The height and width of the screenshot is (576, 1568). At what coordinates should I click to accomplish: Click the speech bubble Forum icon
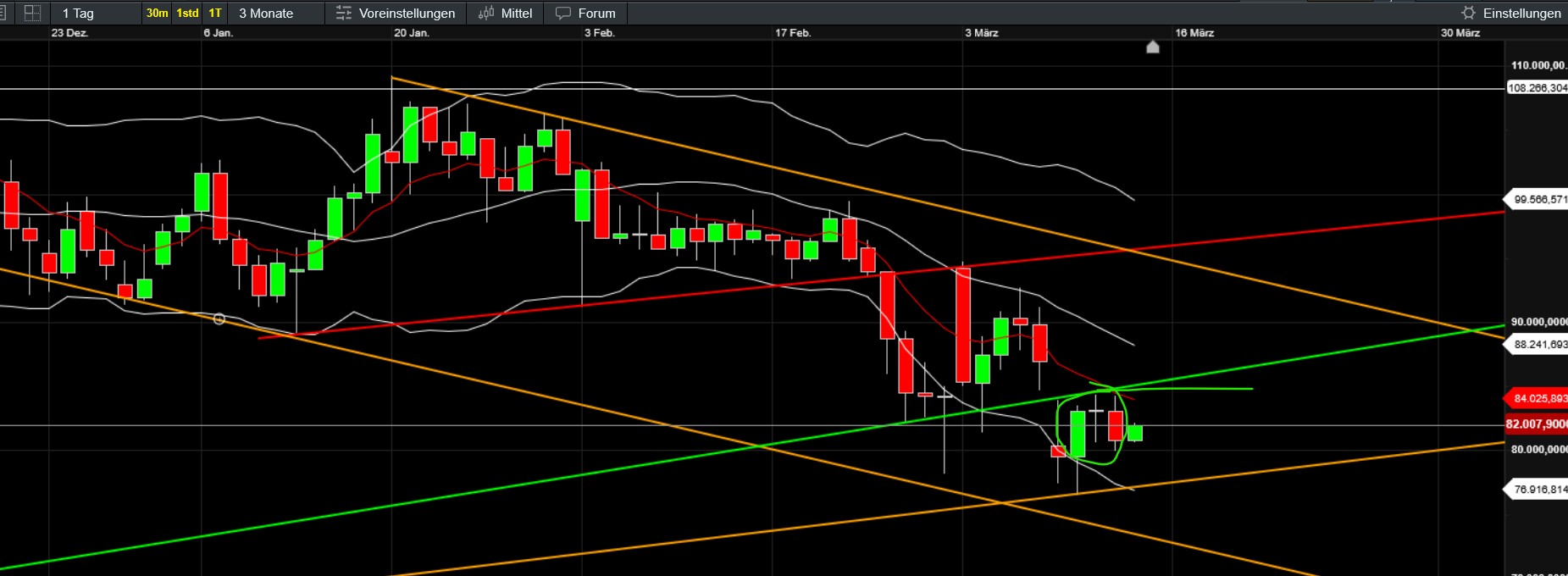[x=563, y=13]
